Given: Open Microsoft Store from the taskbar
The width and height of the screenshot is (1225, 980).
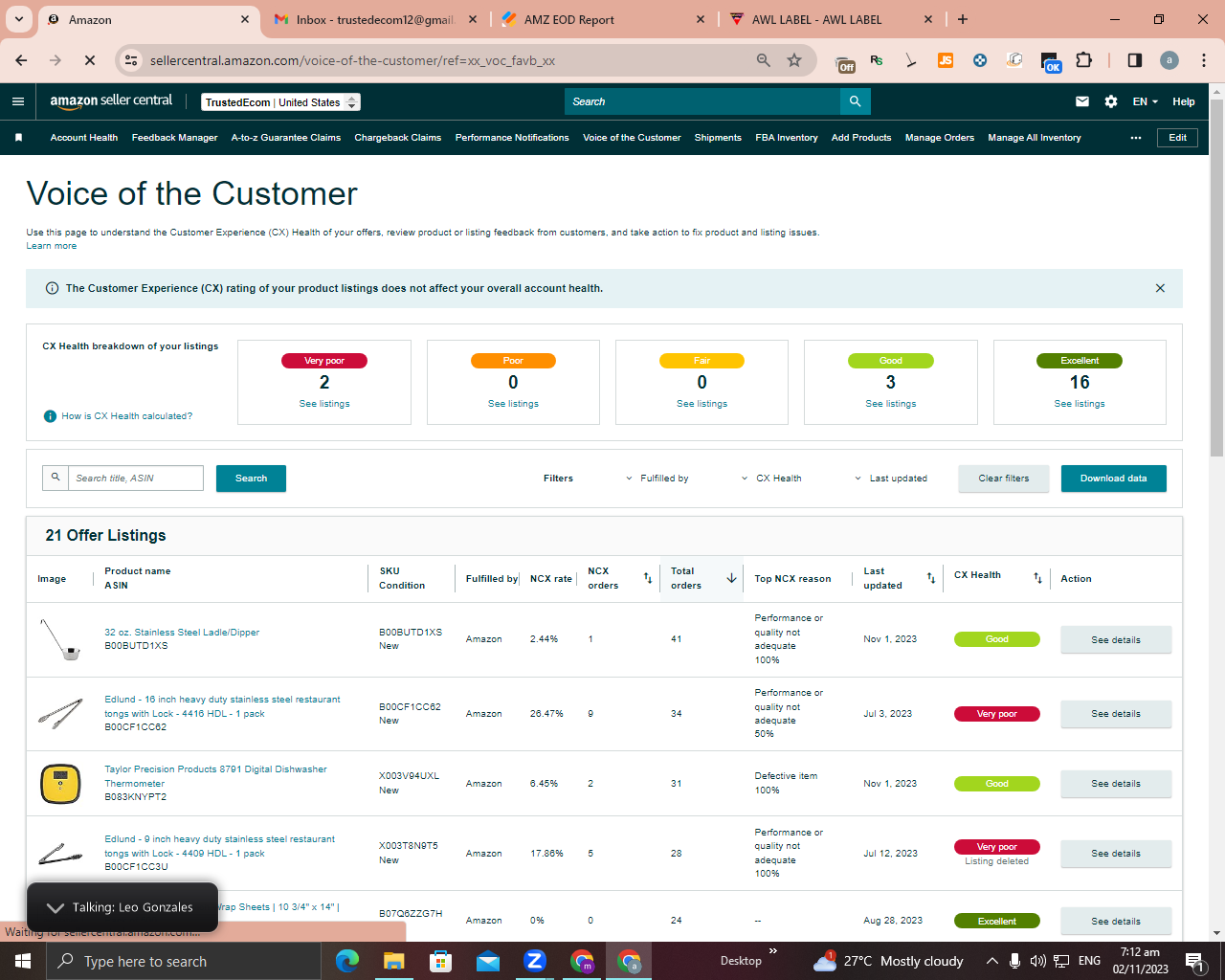Looking at the screenshot, I should click(x=441, y=961).
